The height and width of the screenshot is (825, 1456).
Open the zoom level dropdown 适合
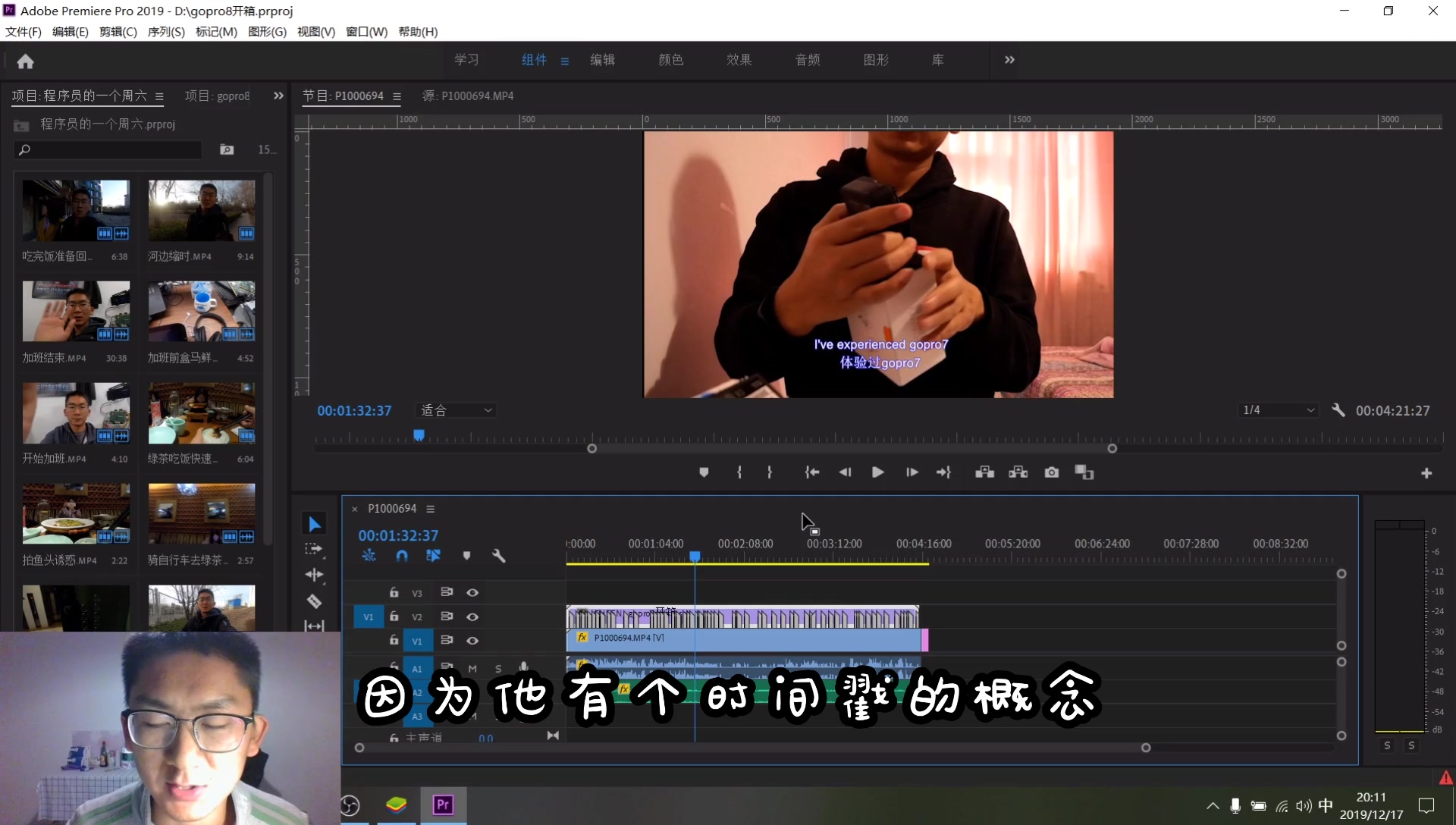tap(457, 410)
